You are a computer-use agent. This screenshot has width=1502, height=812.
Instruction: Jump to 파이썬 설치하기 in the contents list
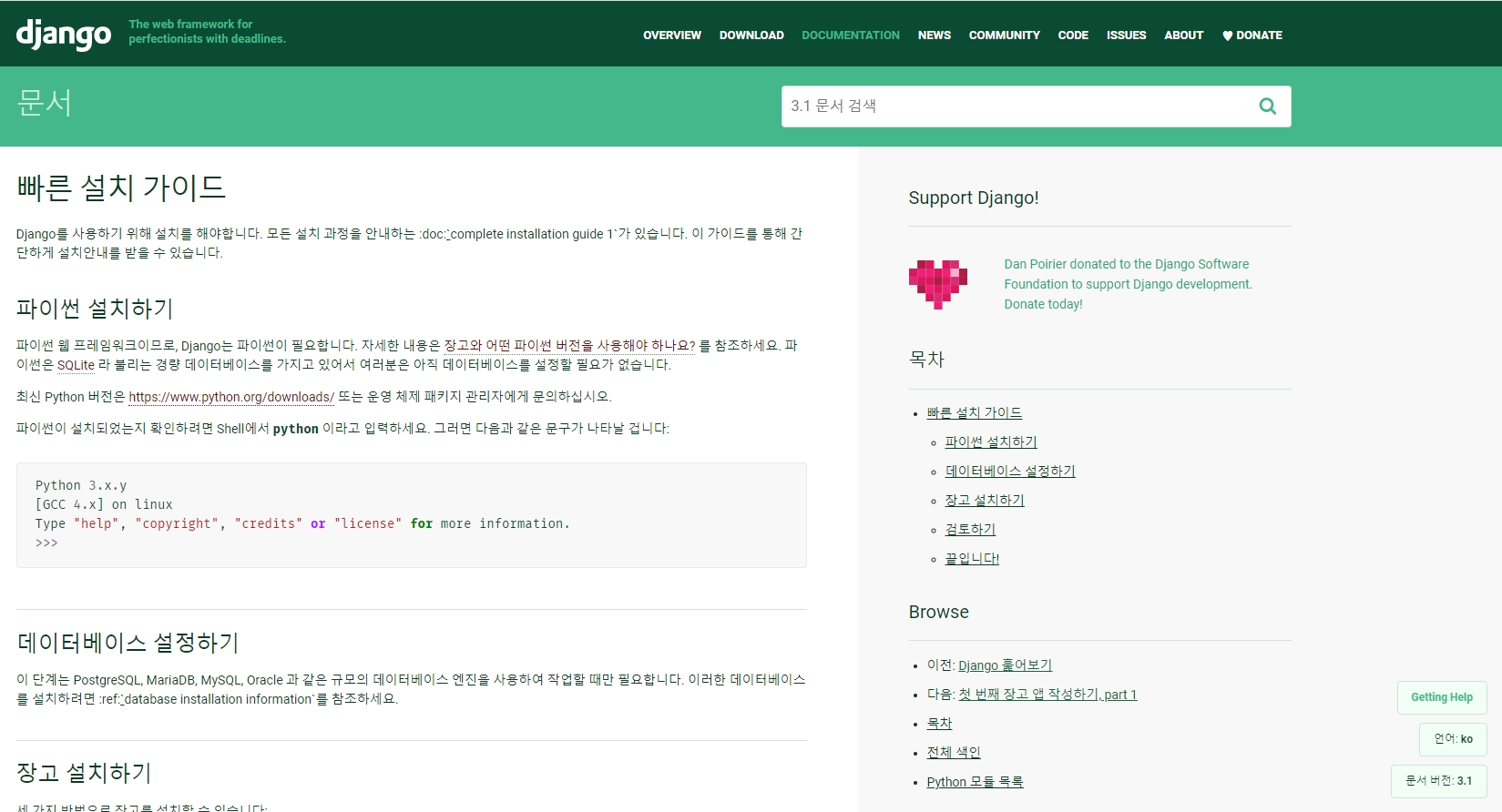(991, 442)
